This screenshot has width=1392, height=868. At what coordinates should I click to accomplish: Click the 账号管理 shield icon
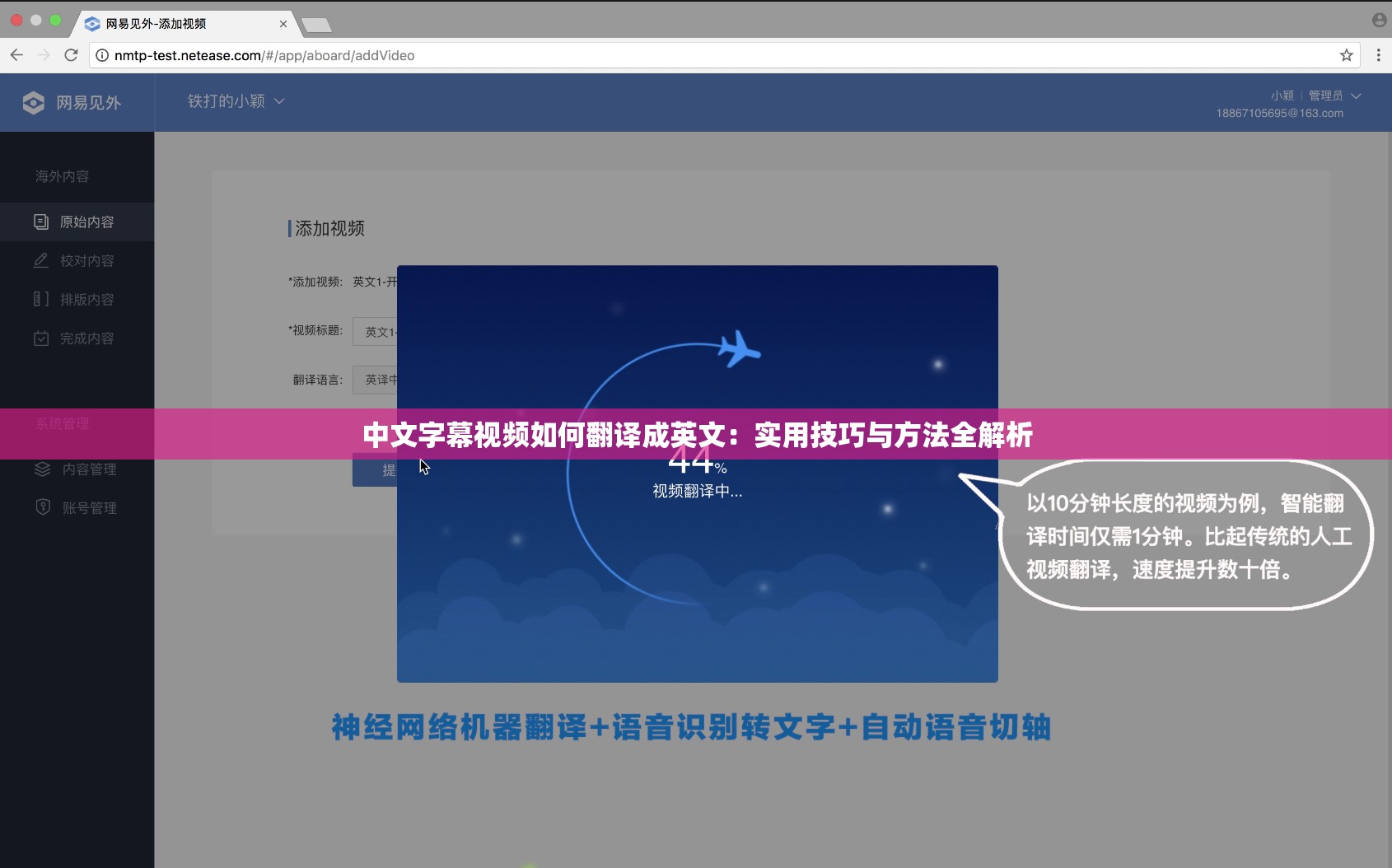click(43, 506)
